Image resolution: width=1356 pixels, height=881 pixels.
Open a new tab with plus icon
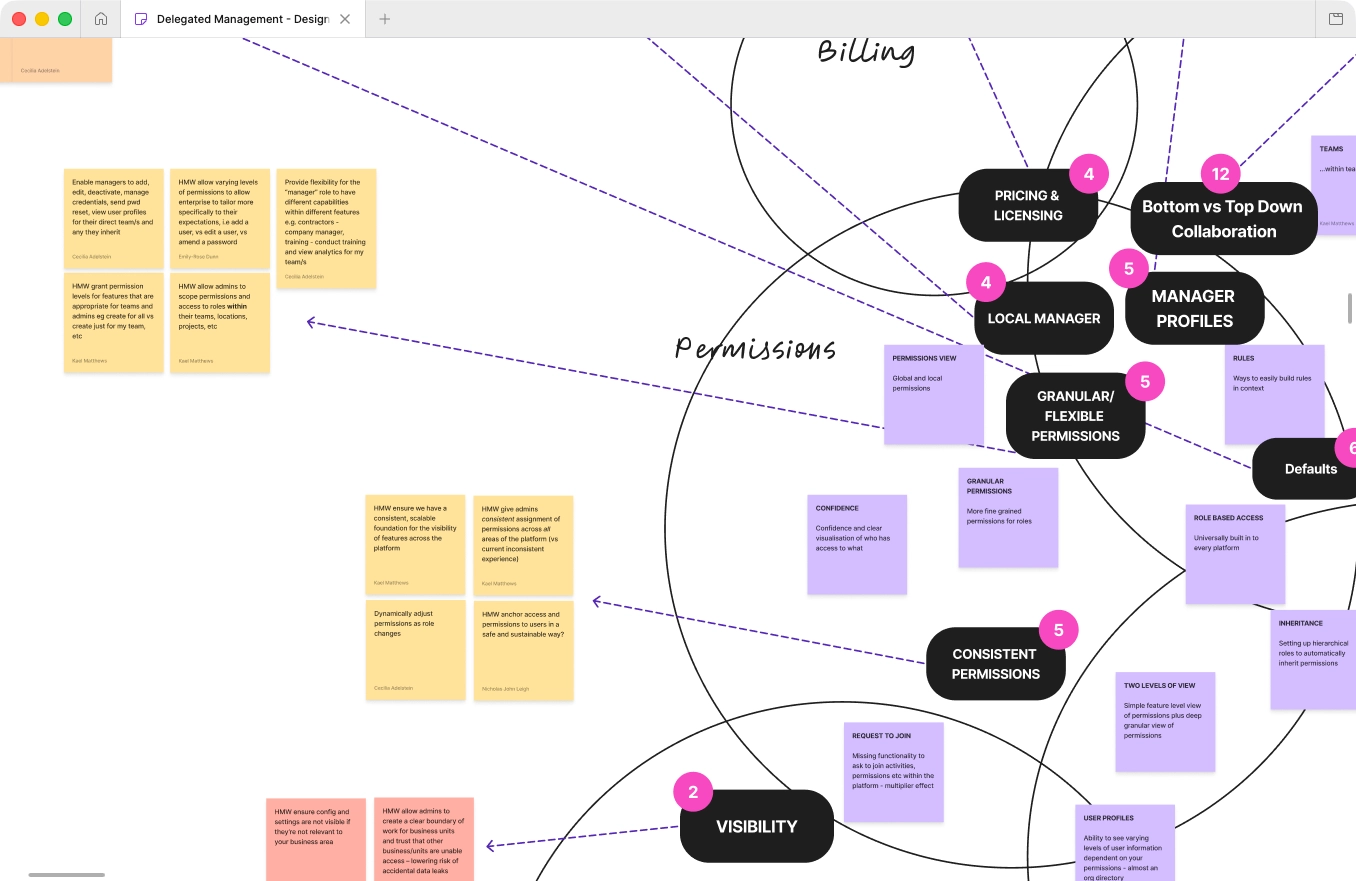[385, 19]
